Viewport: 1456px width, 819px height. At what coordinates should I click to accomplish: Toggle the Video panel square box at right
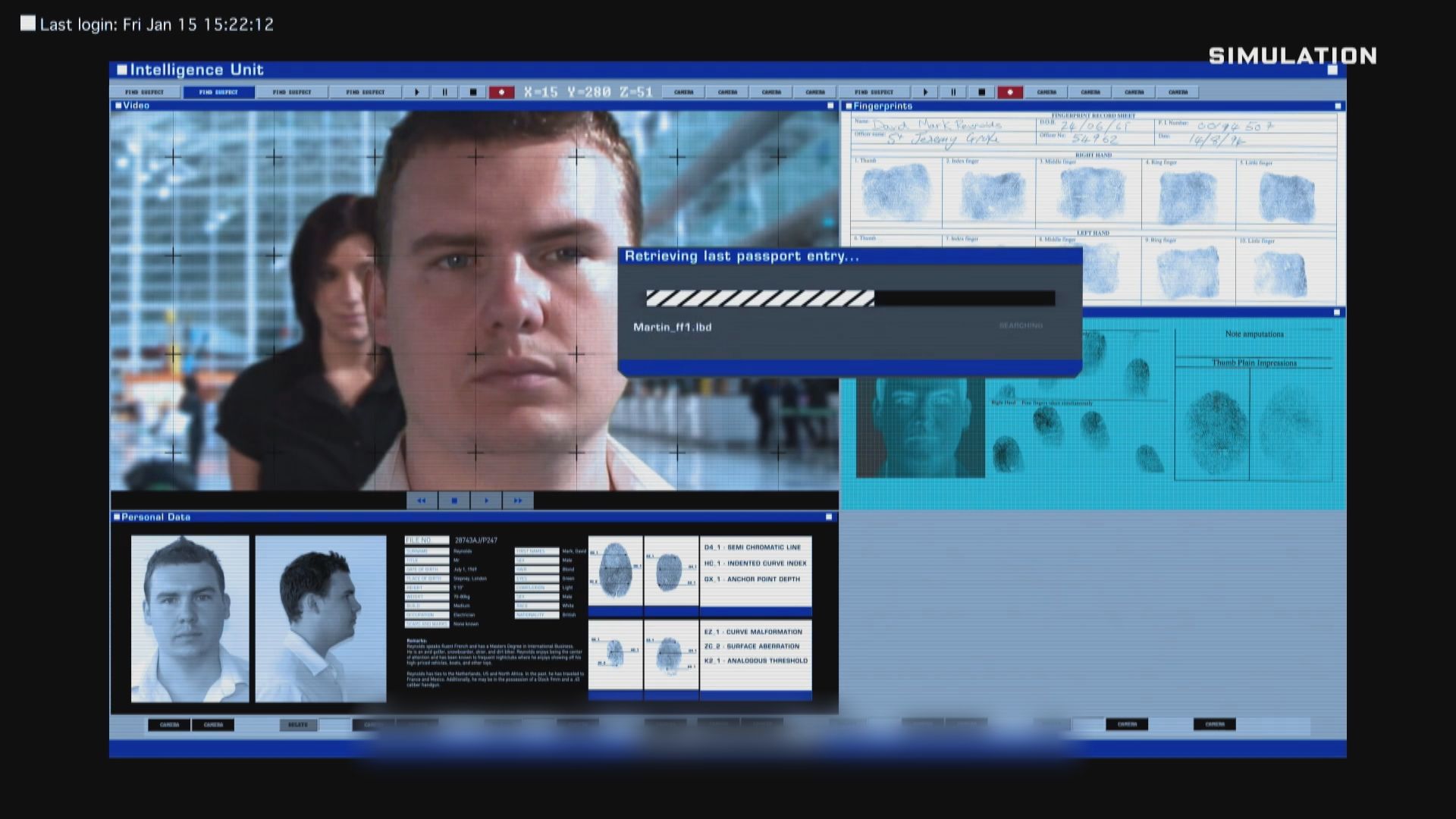(x=830, y=106)
